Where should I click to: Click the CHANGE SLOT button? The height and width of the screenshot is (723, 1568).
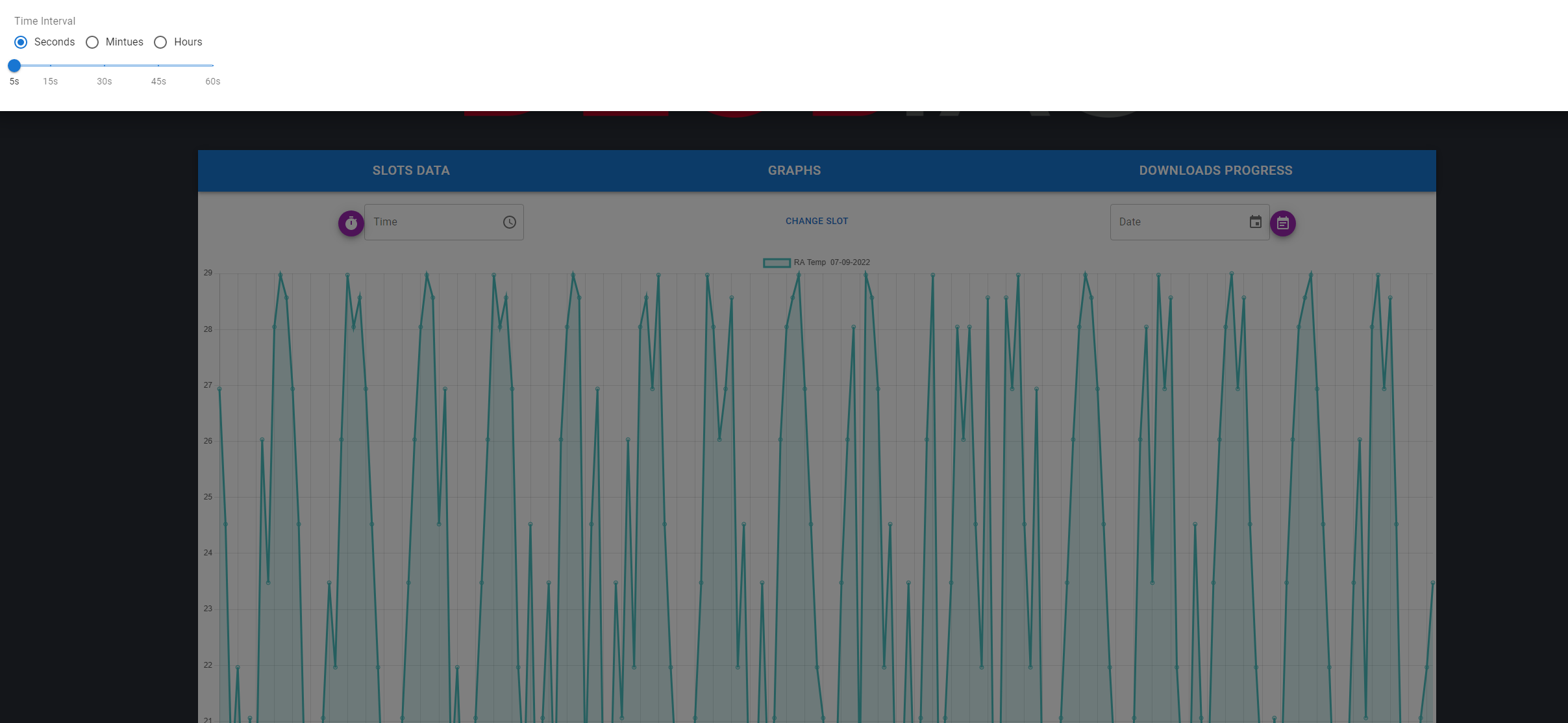(x=817, y=222)
